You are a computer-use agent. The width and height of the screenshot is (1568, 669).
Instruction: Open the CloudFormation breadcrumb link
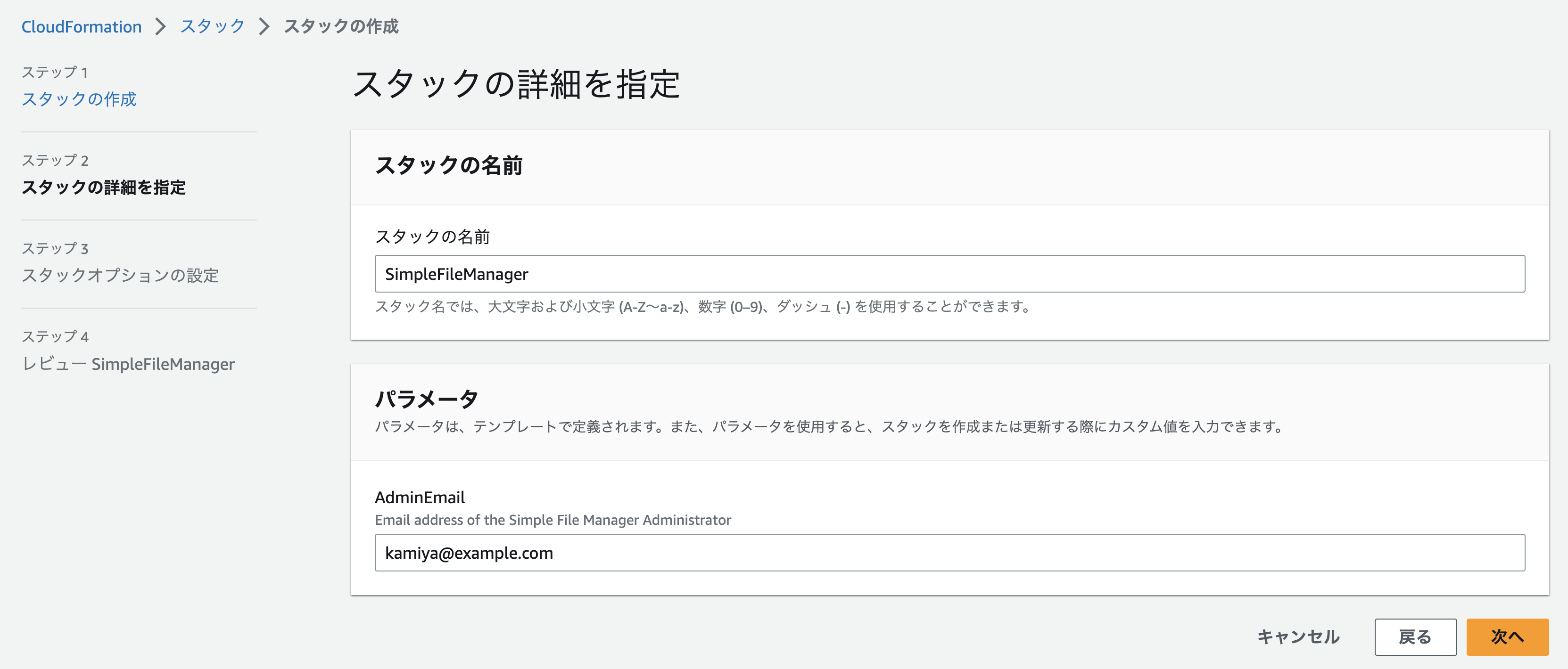click(x=82, y=27)
